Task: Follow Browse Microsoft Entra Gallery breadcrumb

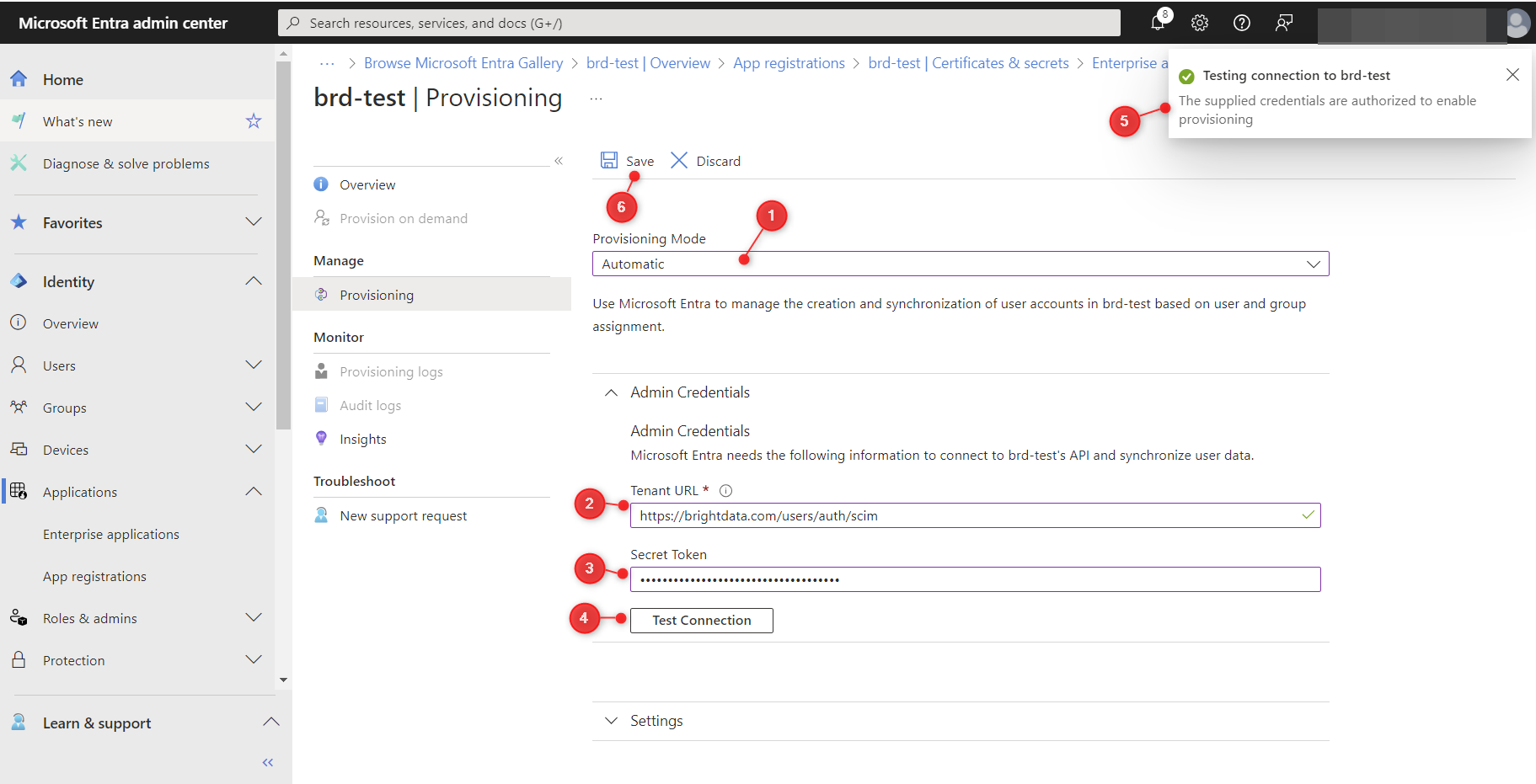Action: (463, 63)
